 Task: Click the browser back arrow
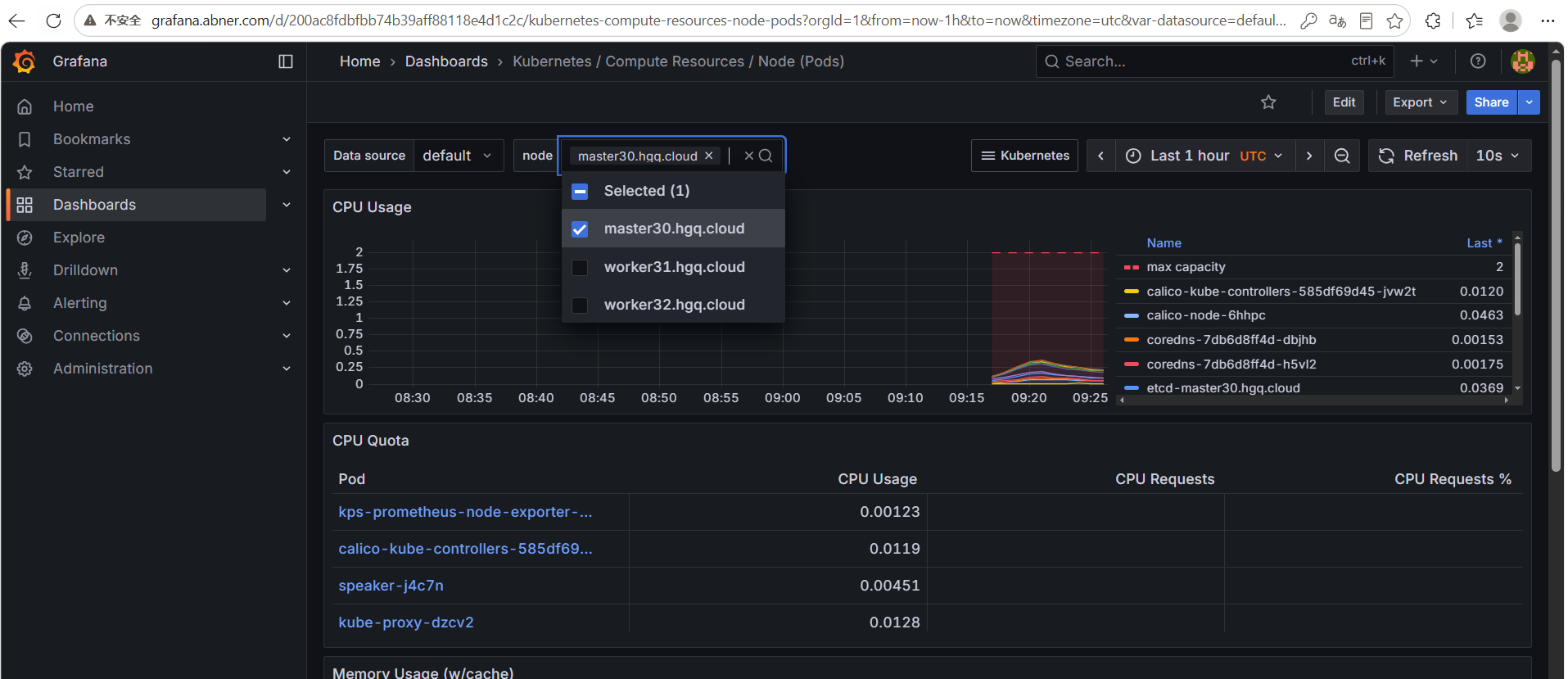point(16,20)
